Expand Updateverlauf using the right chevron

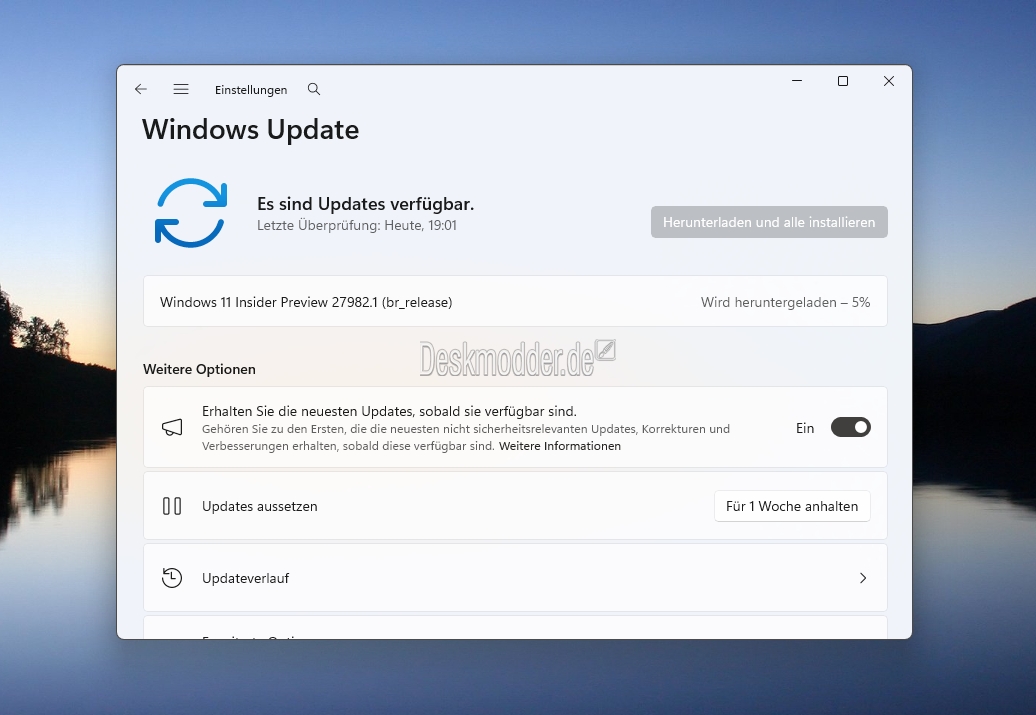click(x=863, y=578)
